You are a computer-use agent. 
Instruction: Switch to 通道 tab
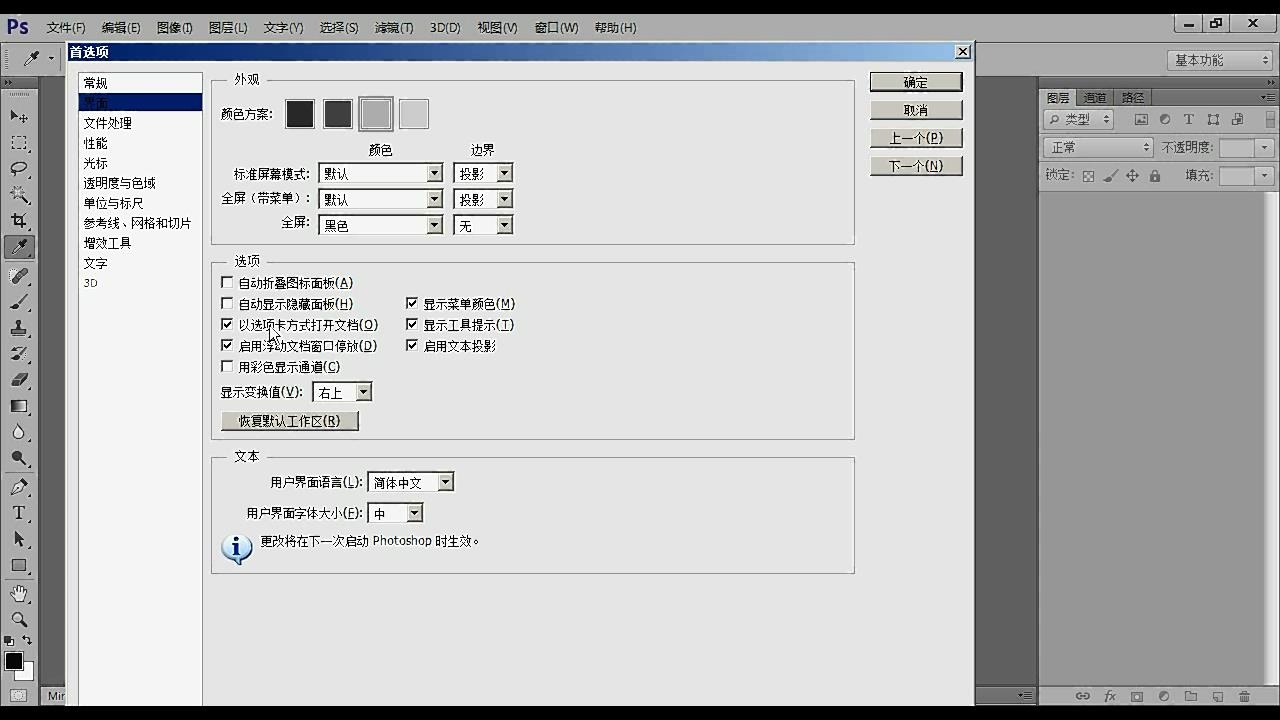[1095, 97]
